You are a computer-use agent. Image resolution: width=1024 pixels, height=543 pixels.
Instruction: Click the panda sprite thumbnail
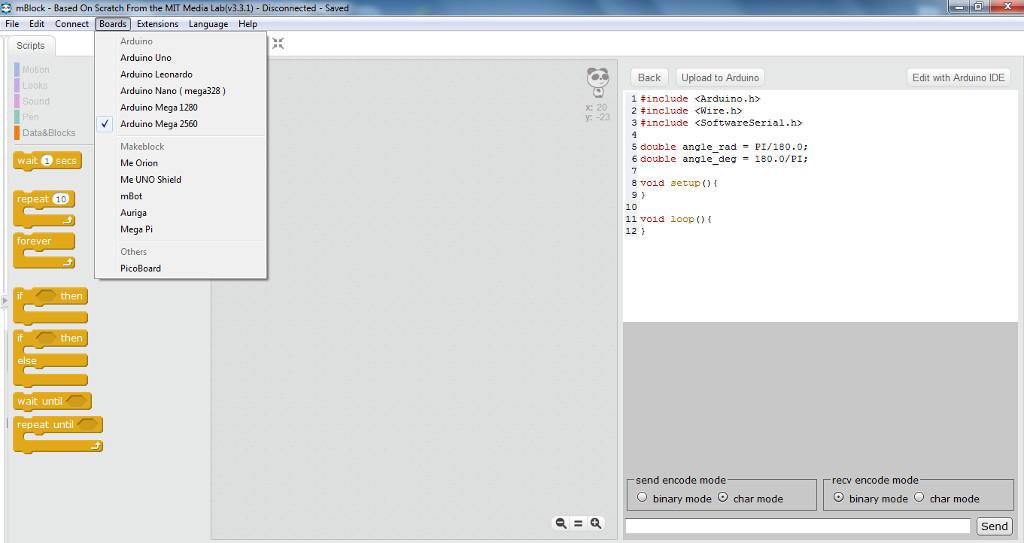(x=598, y=82)
